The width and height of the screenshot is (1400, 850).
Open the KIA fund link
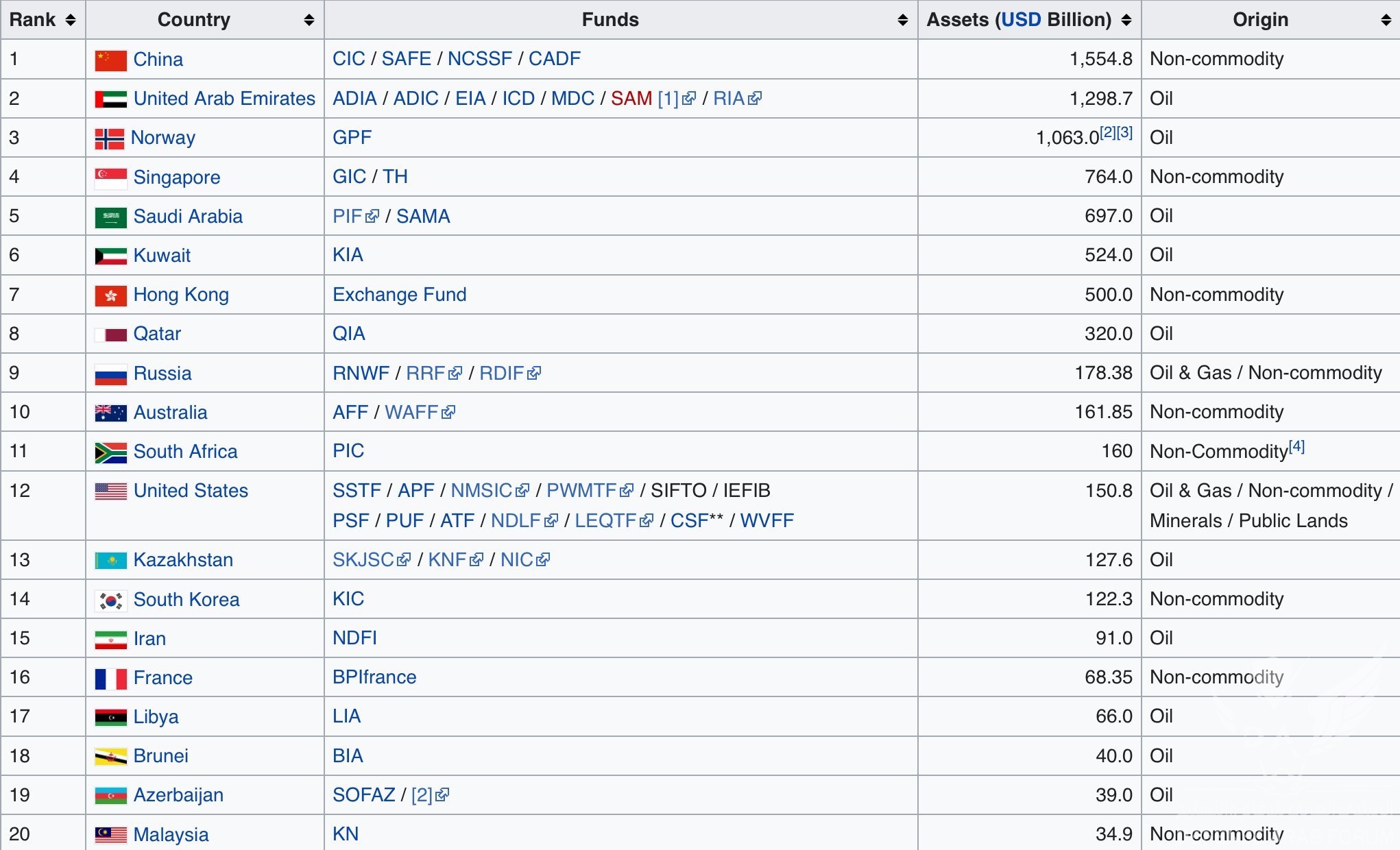[x=348, y=255]
